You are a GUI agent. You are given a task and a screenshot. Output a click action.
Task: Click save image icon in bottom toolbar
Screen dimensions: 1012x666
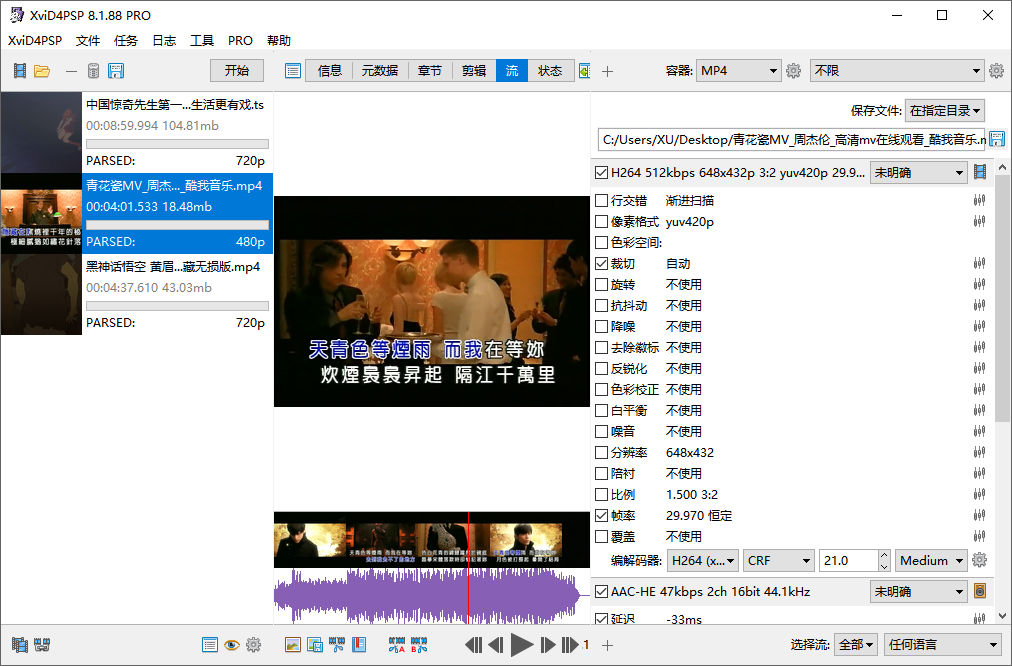tap(315, 644)
